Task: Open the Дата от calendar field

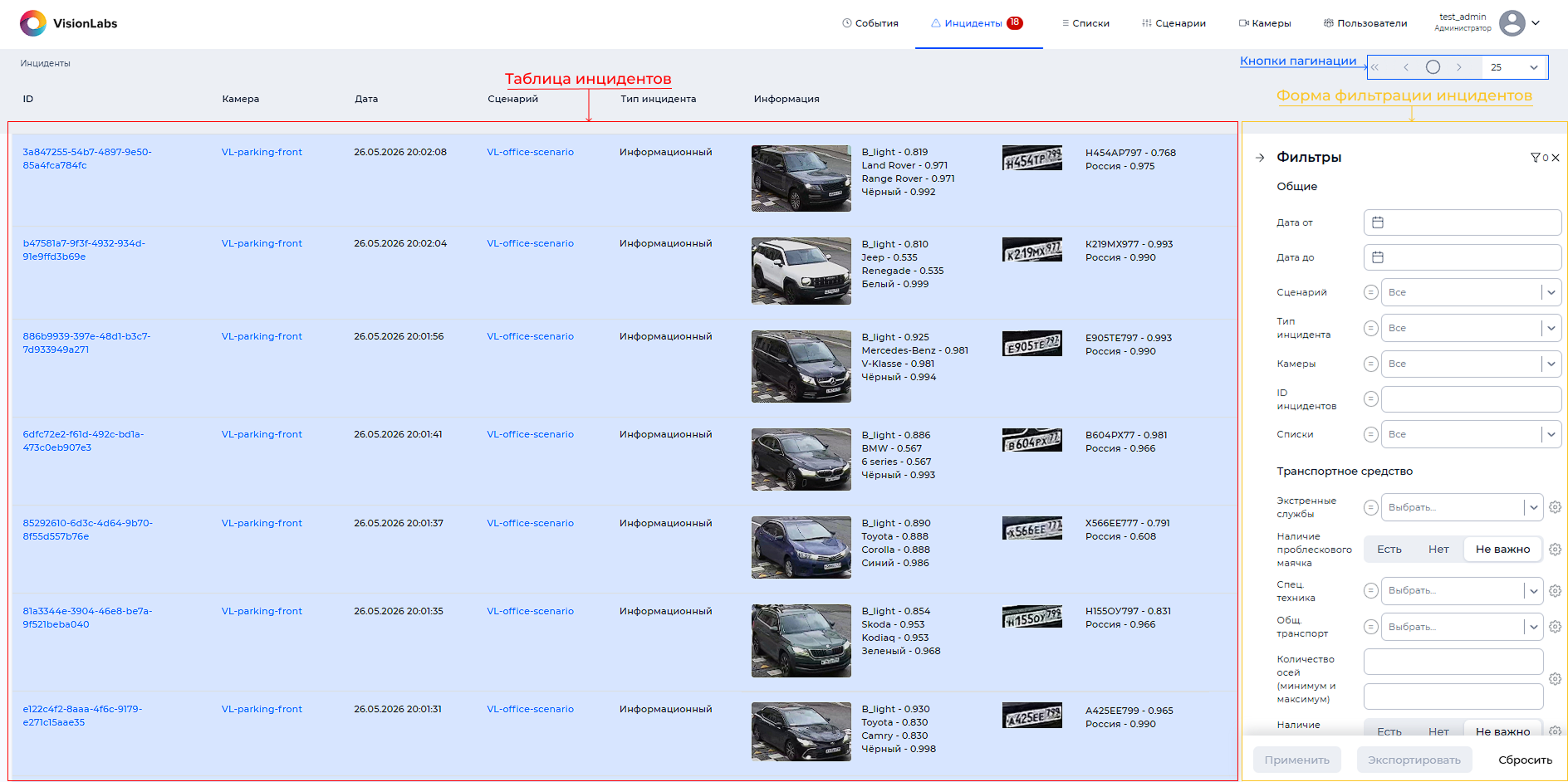Action: point(1463,222)
